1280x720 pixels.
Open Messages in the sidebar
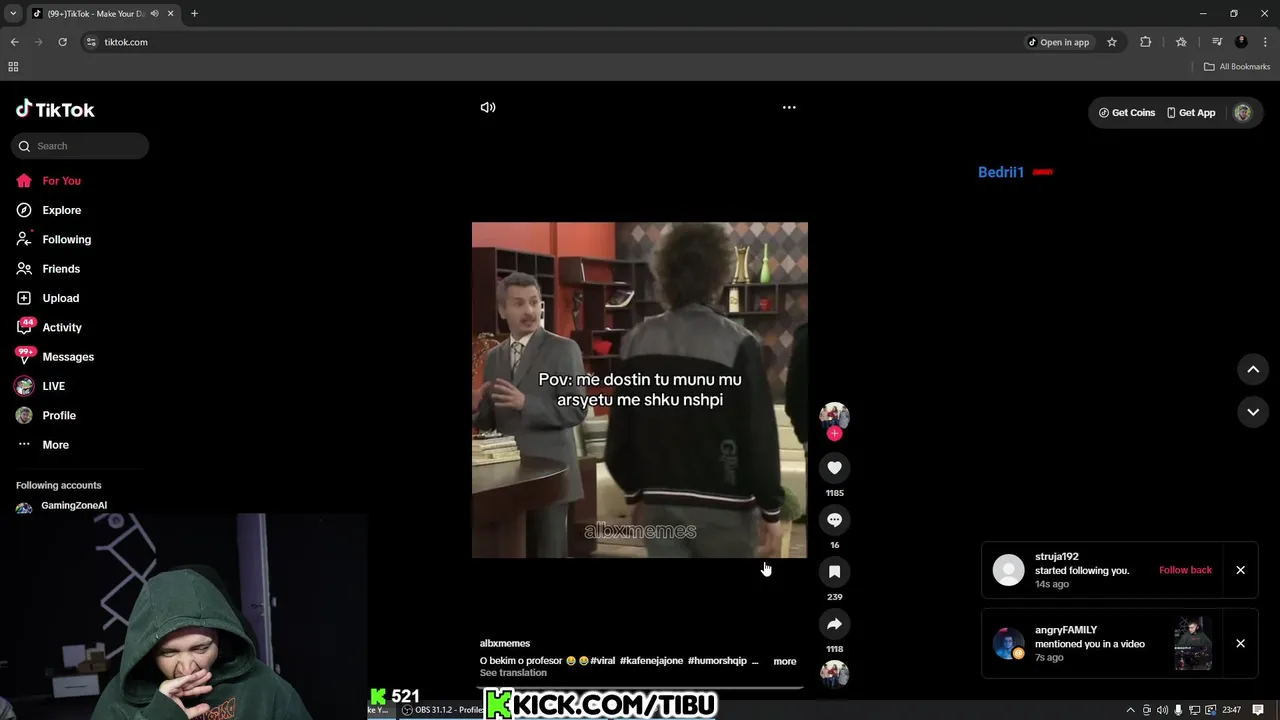click(68, 357)
